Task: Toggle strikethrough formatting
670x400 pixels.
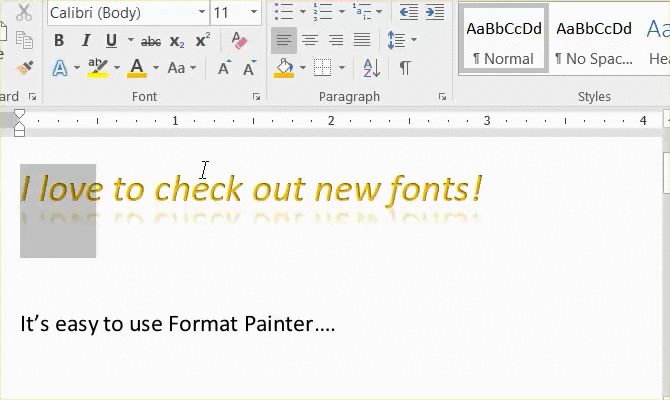Action: 151,41
